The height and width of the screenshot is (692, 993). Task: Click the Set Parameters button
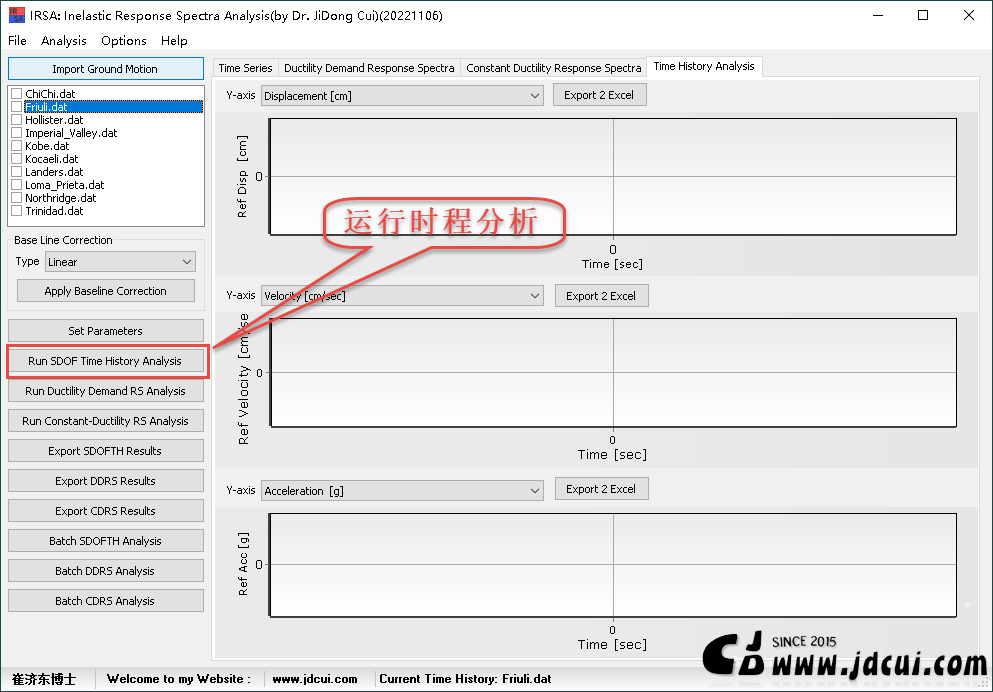[x=106, y=331]
